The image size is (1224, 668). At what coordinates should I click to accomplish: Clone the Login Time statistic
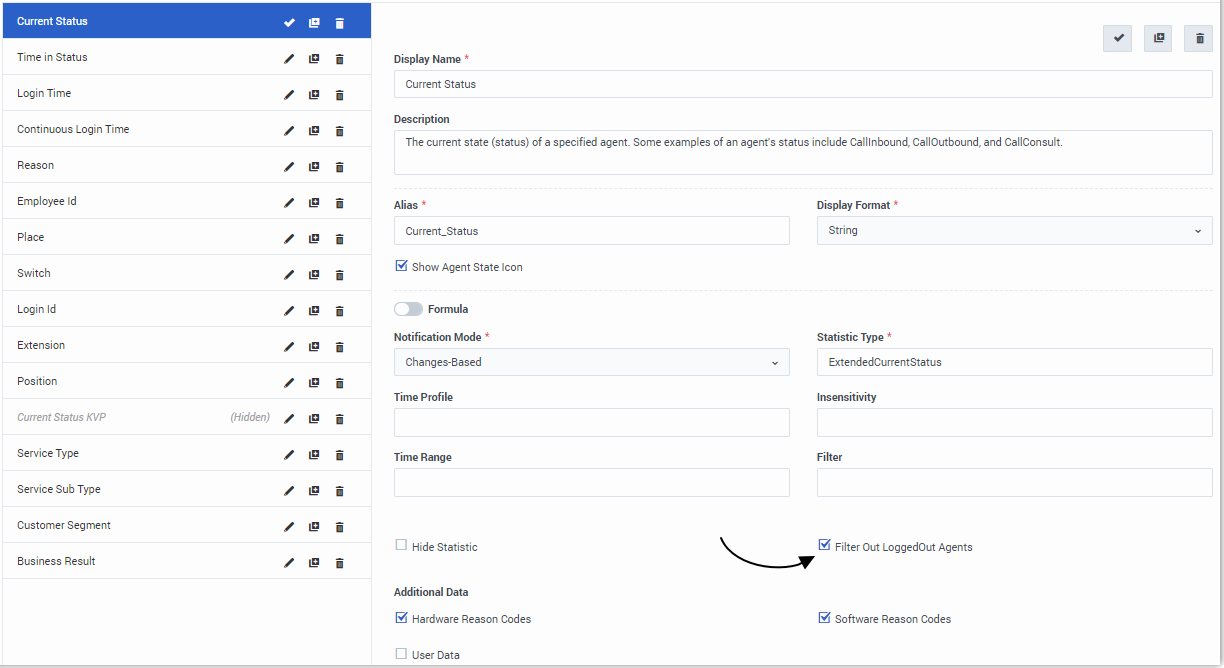pyautogui.click(x=314, y=94)
